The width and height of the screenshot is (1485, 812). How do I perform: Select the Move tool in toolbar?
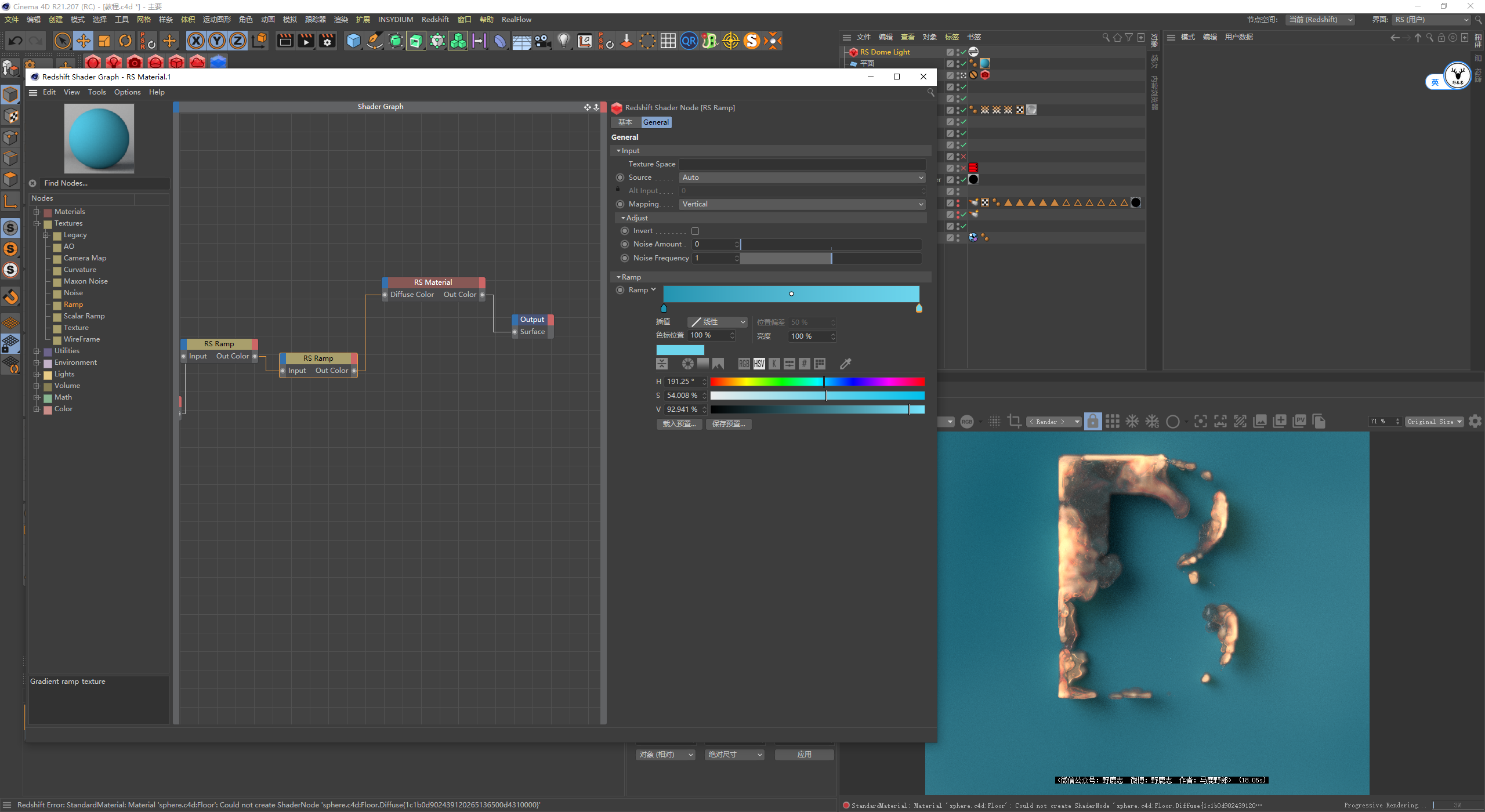coord(84,41)
